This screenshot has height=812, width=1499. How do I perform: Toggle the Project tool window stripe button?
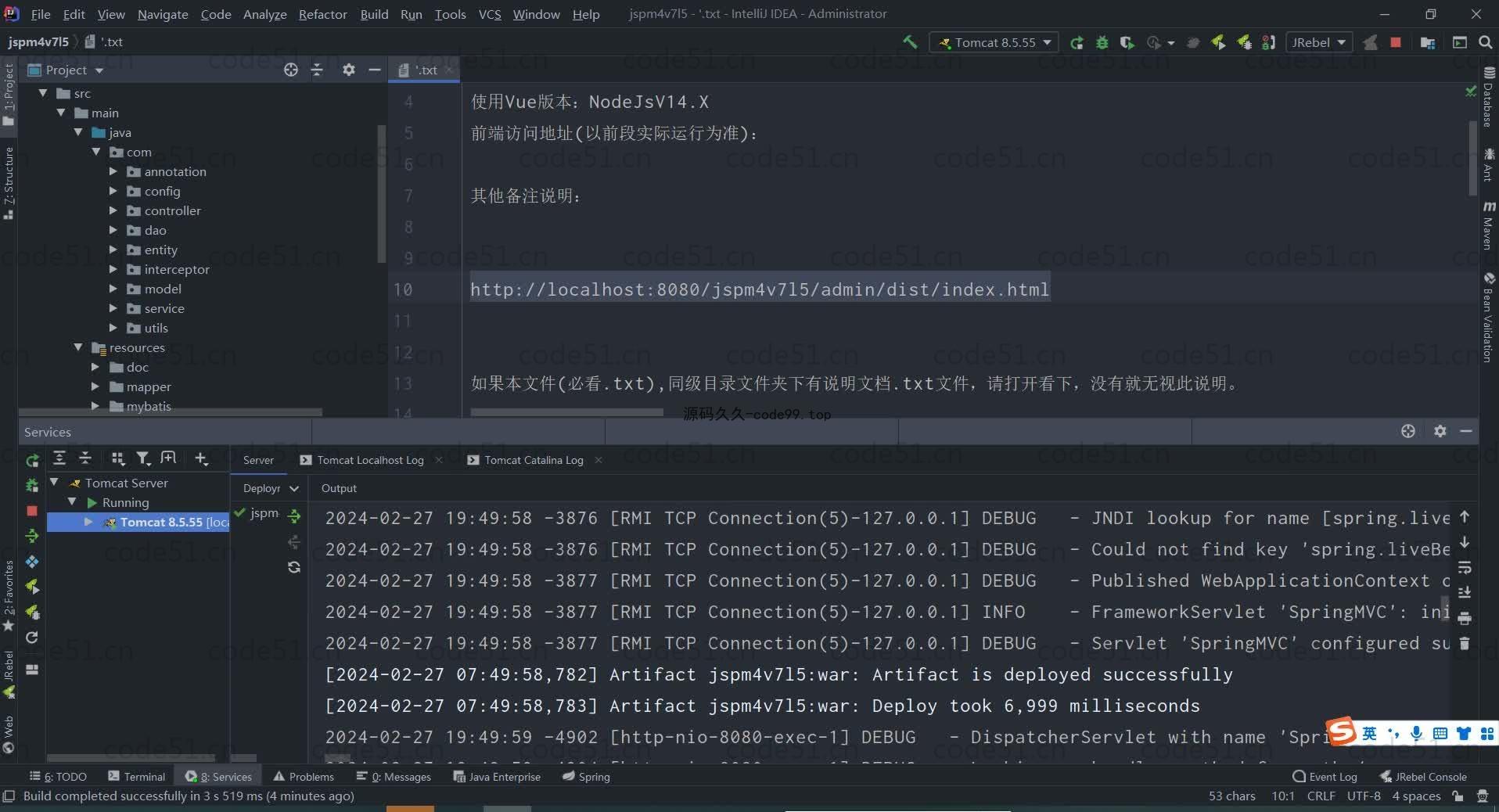tap(9, 95)
